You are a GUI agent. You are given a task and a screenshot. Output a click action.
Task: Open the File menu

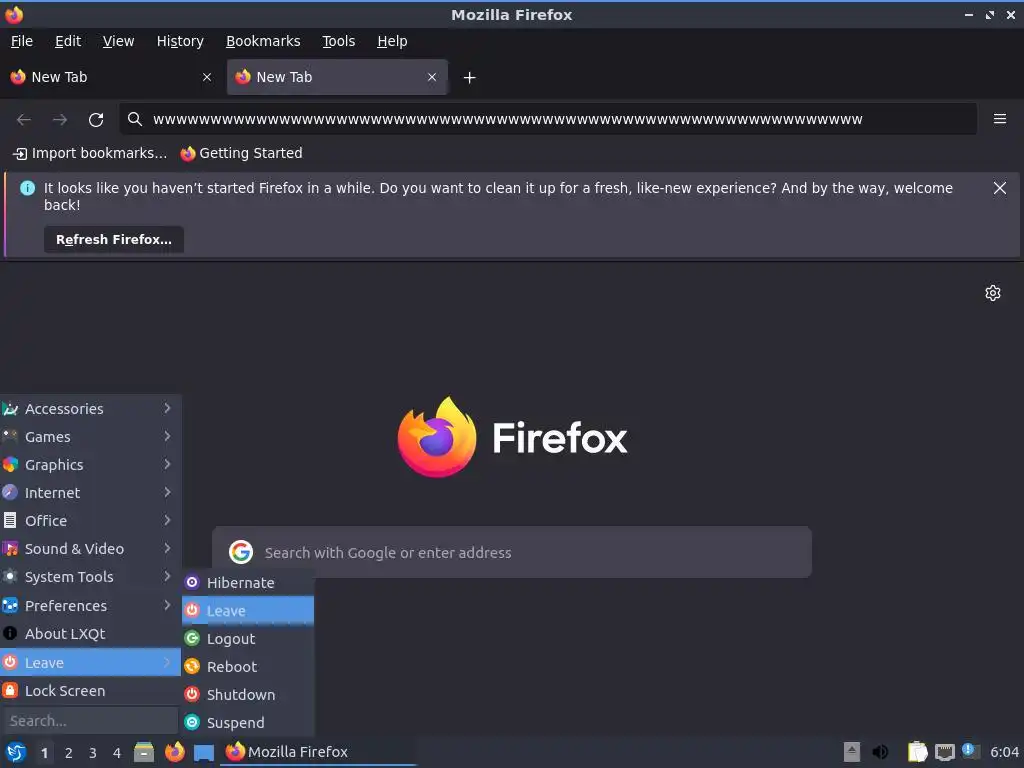(22, 41)
